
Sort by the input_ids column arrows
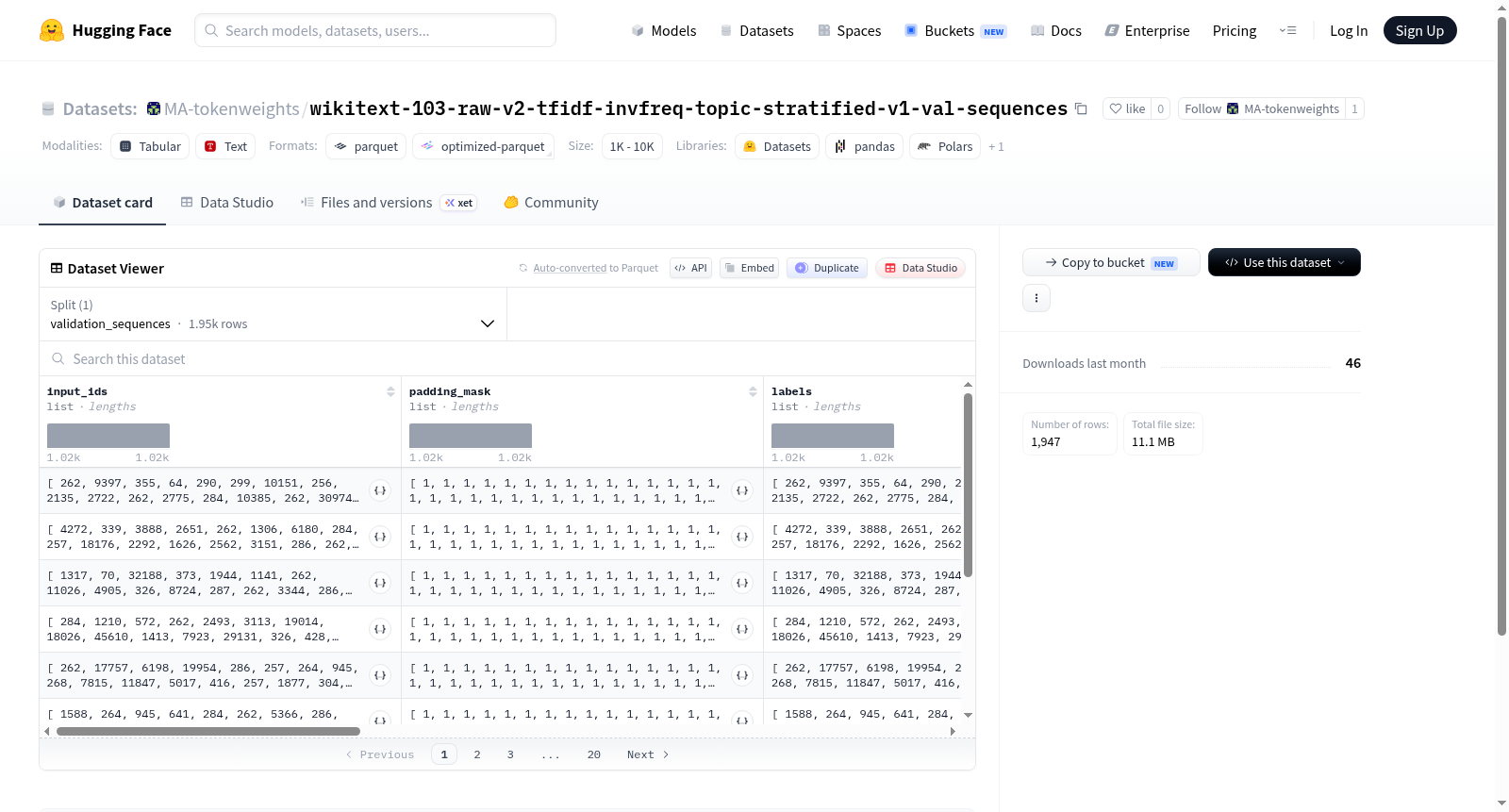pyautogui.click(x=390, y=391)
